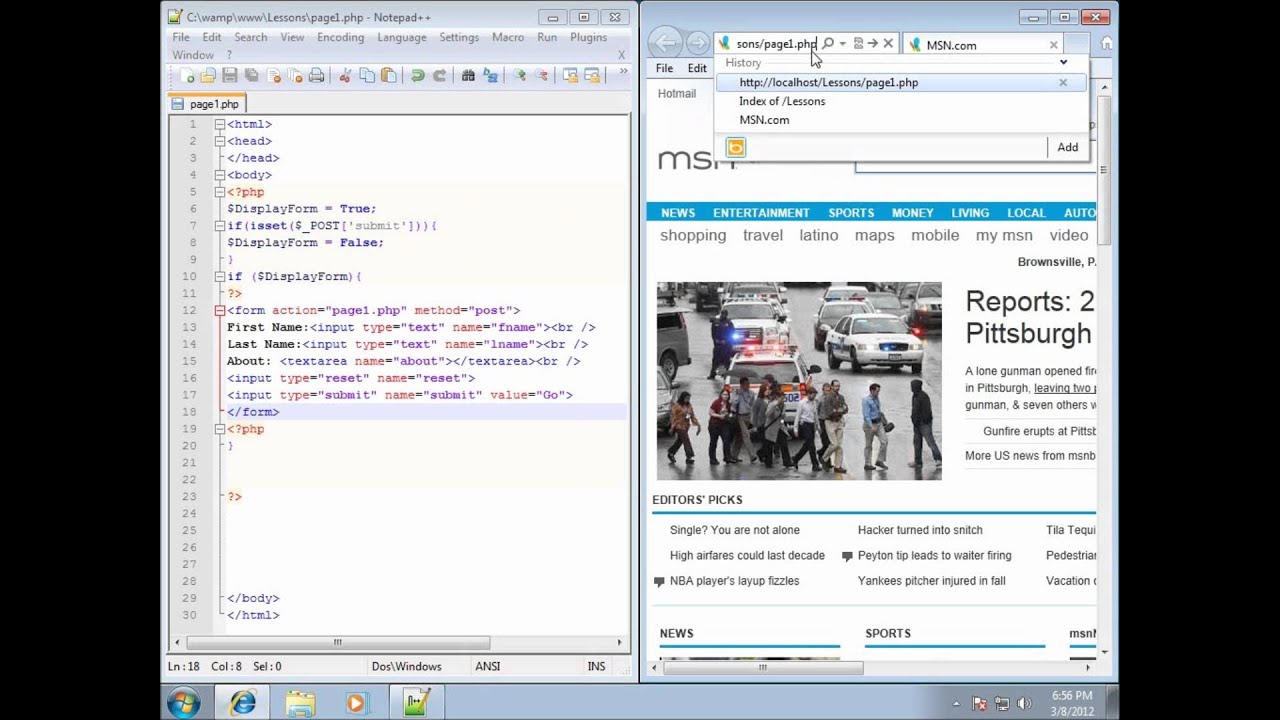
Task: Click the Open file icon in Notepad++
Action: click(208, 76)
